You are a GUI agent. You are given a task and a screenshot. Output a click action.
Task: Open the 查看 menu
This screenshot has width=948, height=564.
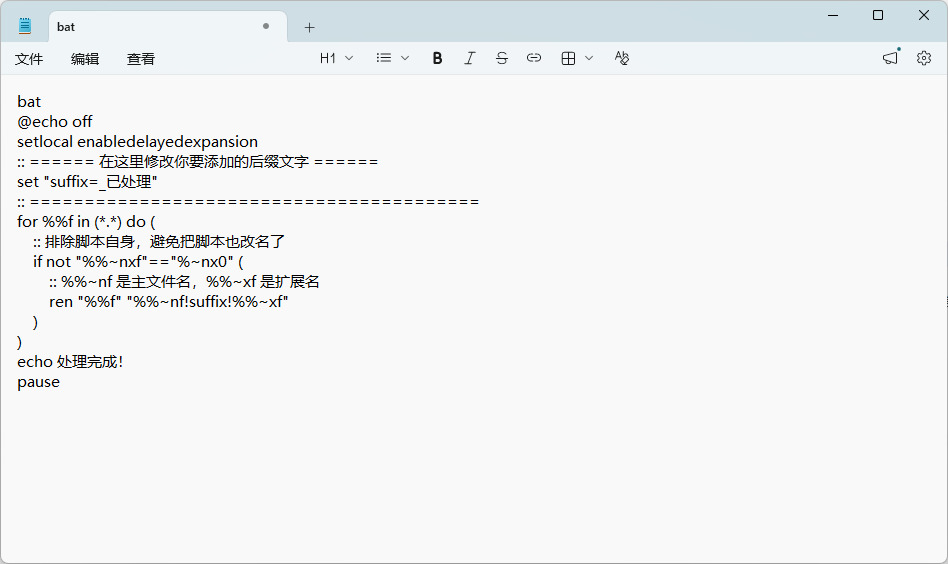(x=141, y=59)
